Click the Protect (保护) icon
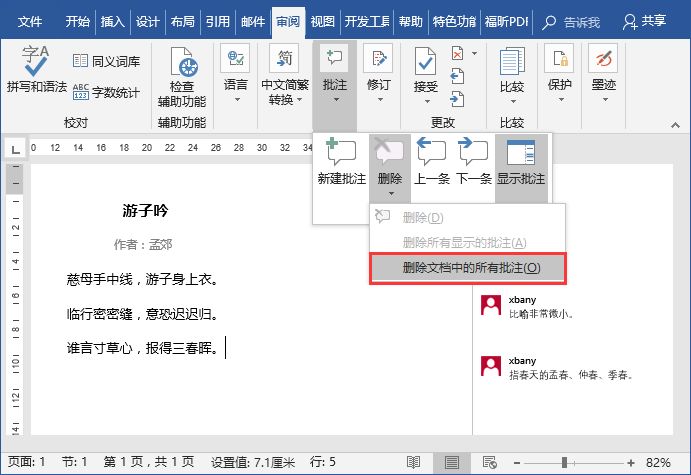This screenshot has height=475, width=691. point(559,59)
